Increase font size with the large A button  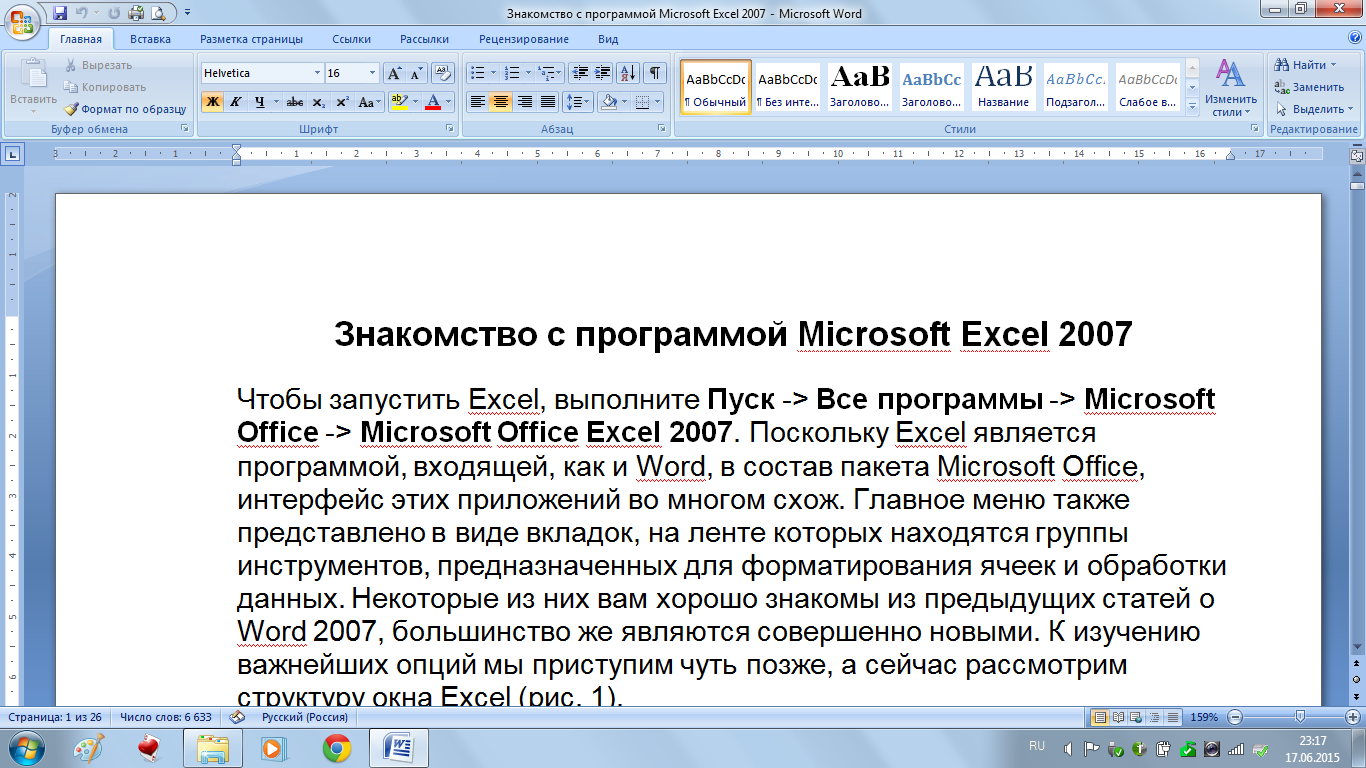click(x=394, y=73)
